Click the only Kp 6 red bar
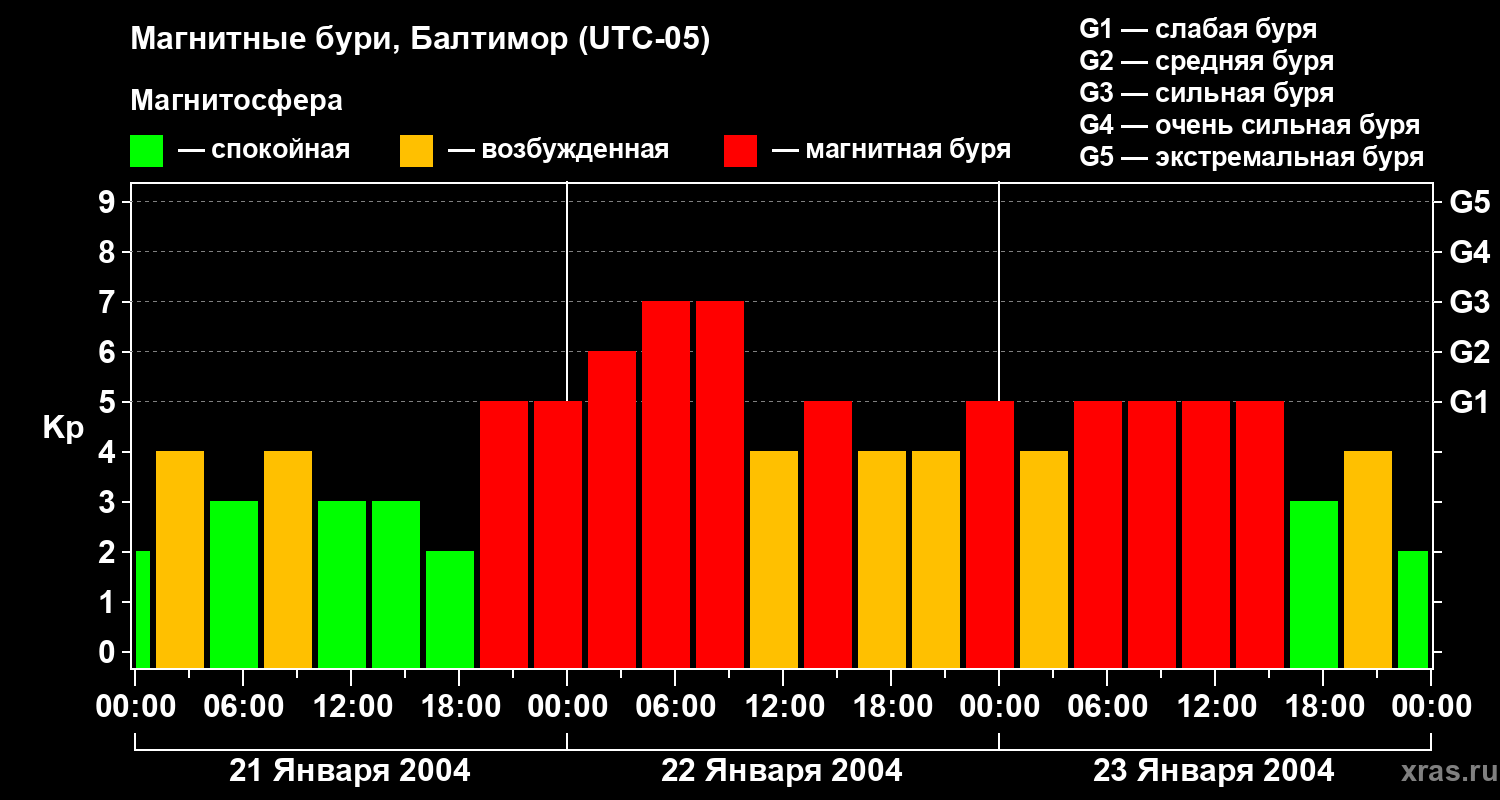 pyautogui.click(x=612, y=509)
